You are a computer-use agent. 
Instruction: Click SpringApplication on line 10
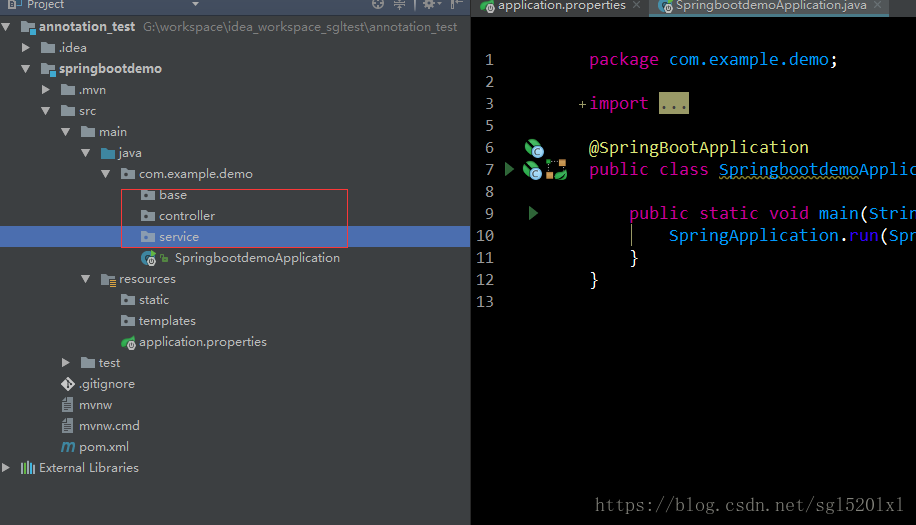[x=754, y=235]
